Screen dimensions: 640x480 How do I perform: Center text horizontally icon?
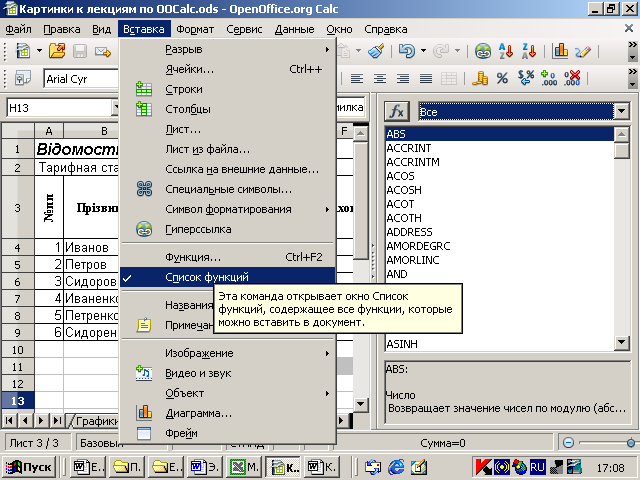(380, 78)
